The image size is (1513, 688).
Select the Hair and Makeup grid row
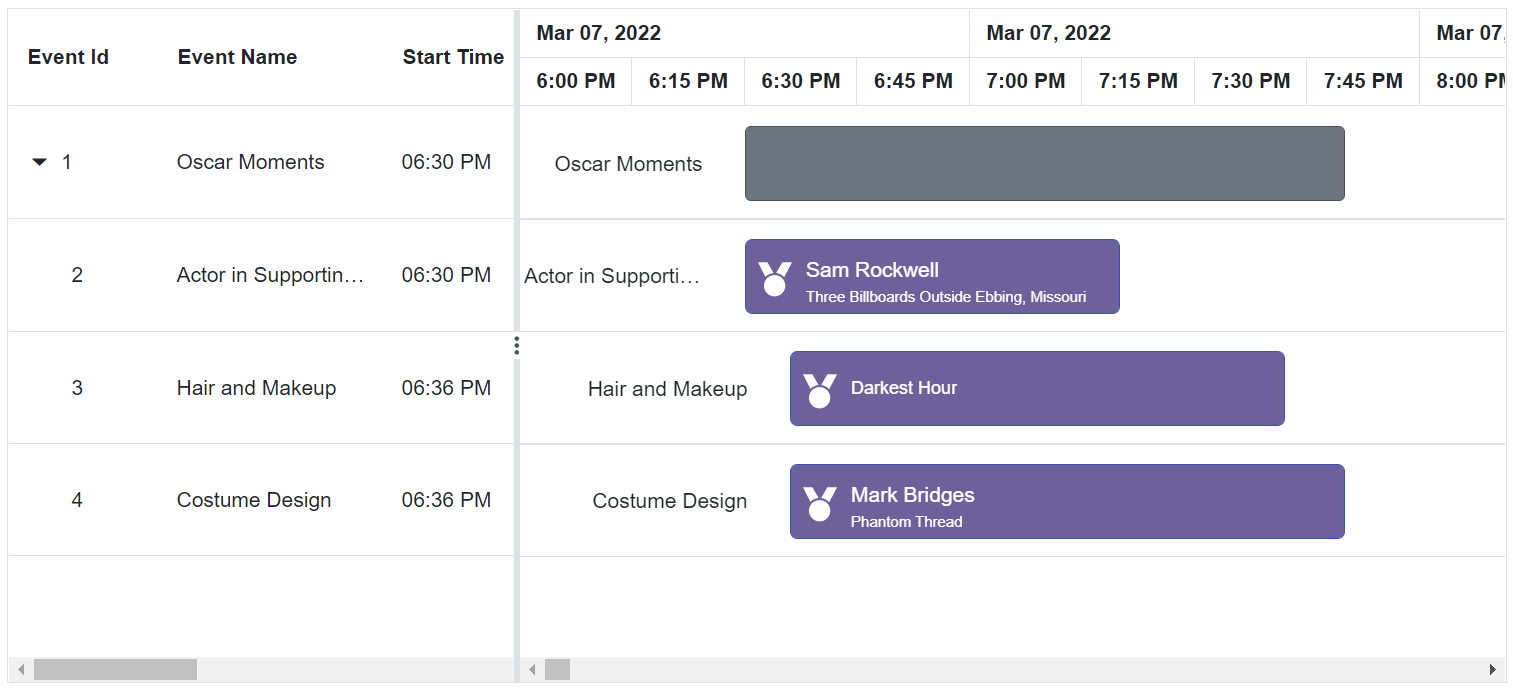tap(261, 388)
